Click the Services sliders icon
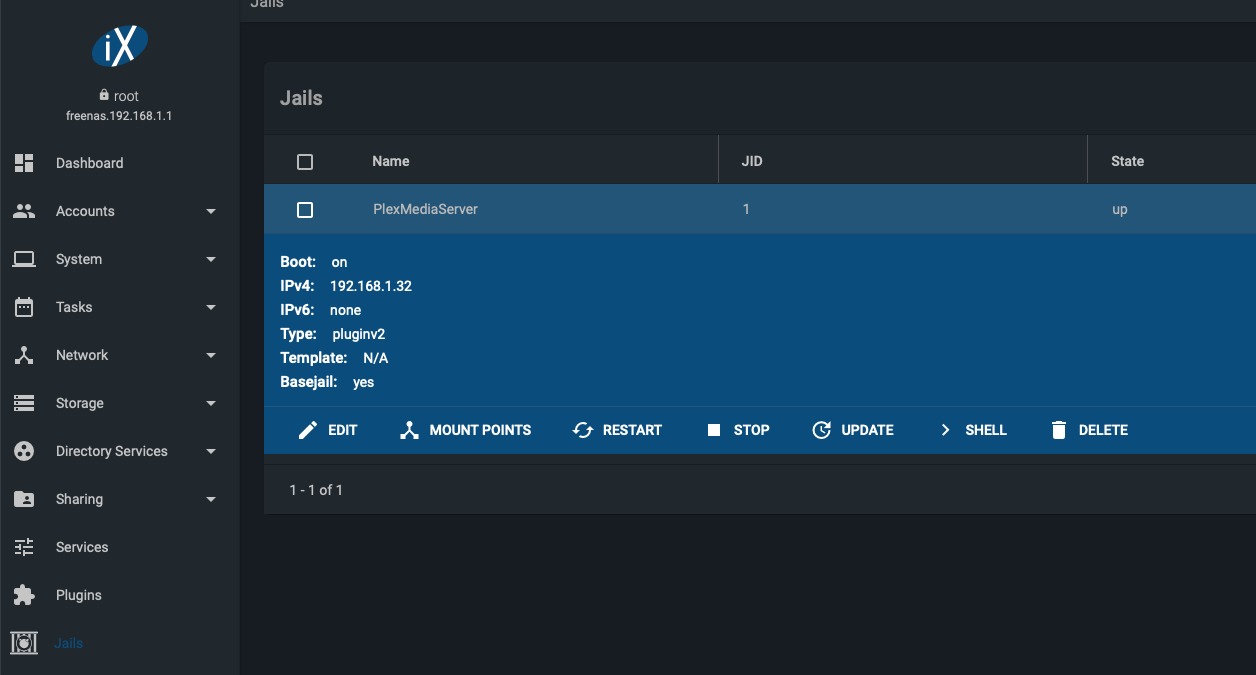1256x675 pixels. tap(24, 547)
